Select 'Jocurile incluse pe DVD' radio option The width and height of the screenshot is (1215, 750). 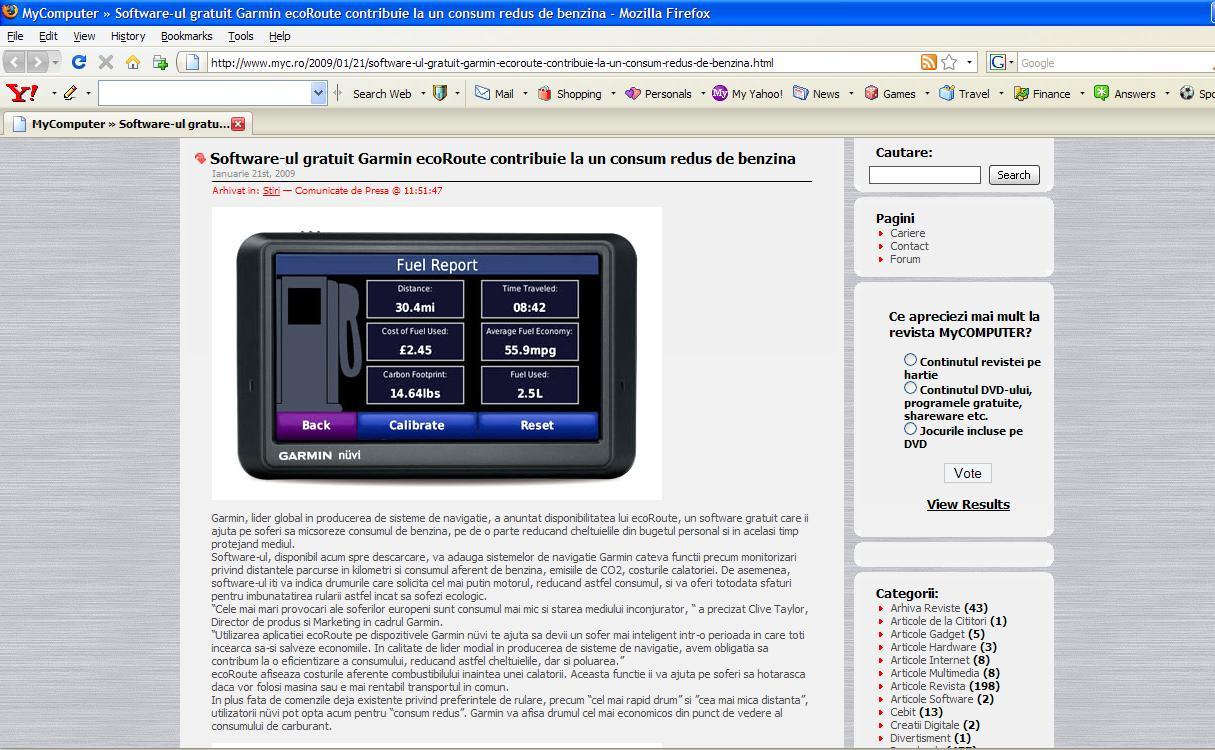tap(910, 428)
